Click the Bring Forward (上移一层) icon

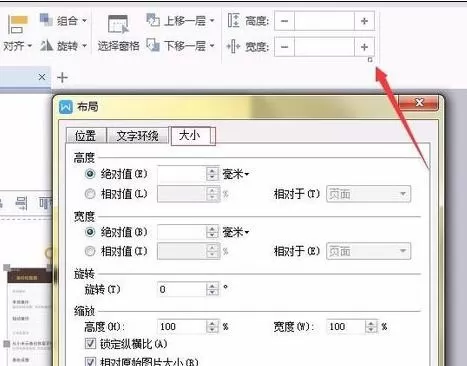pyautogui.click(x=153, y=20)
